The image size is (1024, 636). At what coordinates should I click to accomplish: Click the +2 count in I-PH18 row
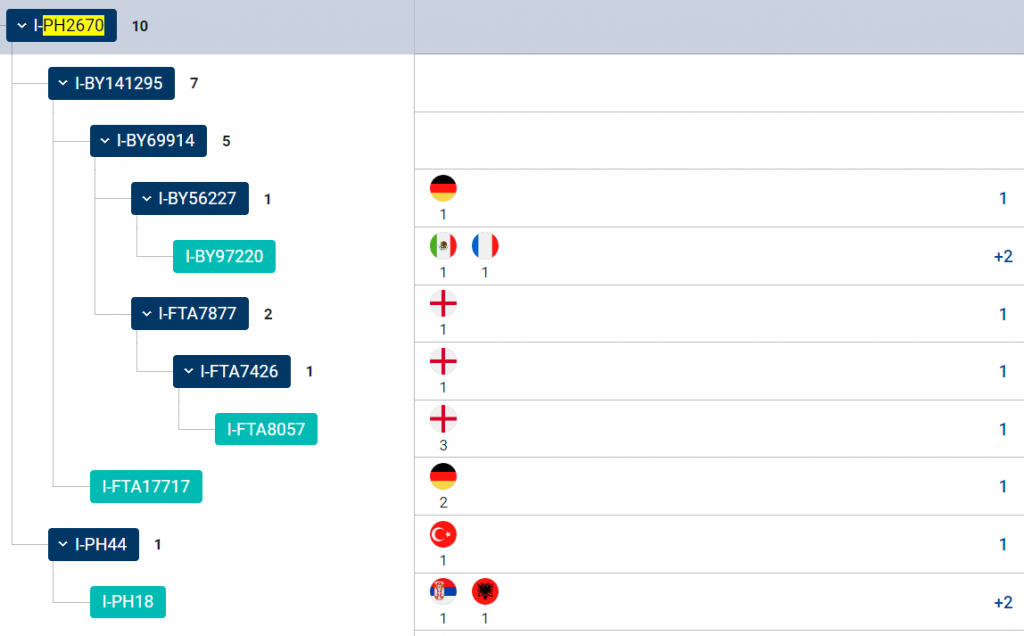(x=1003, y=602)
